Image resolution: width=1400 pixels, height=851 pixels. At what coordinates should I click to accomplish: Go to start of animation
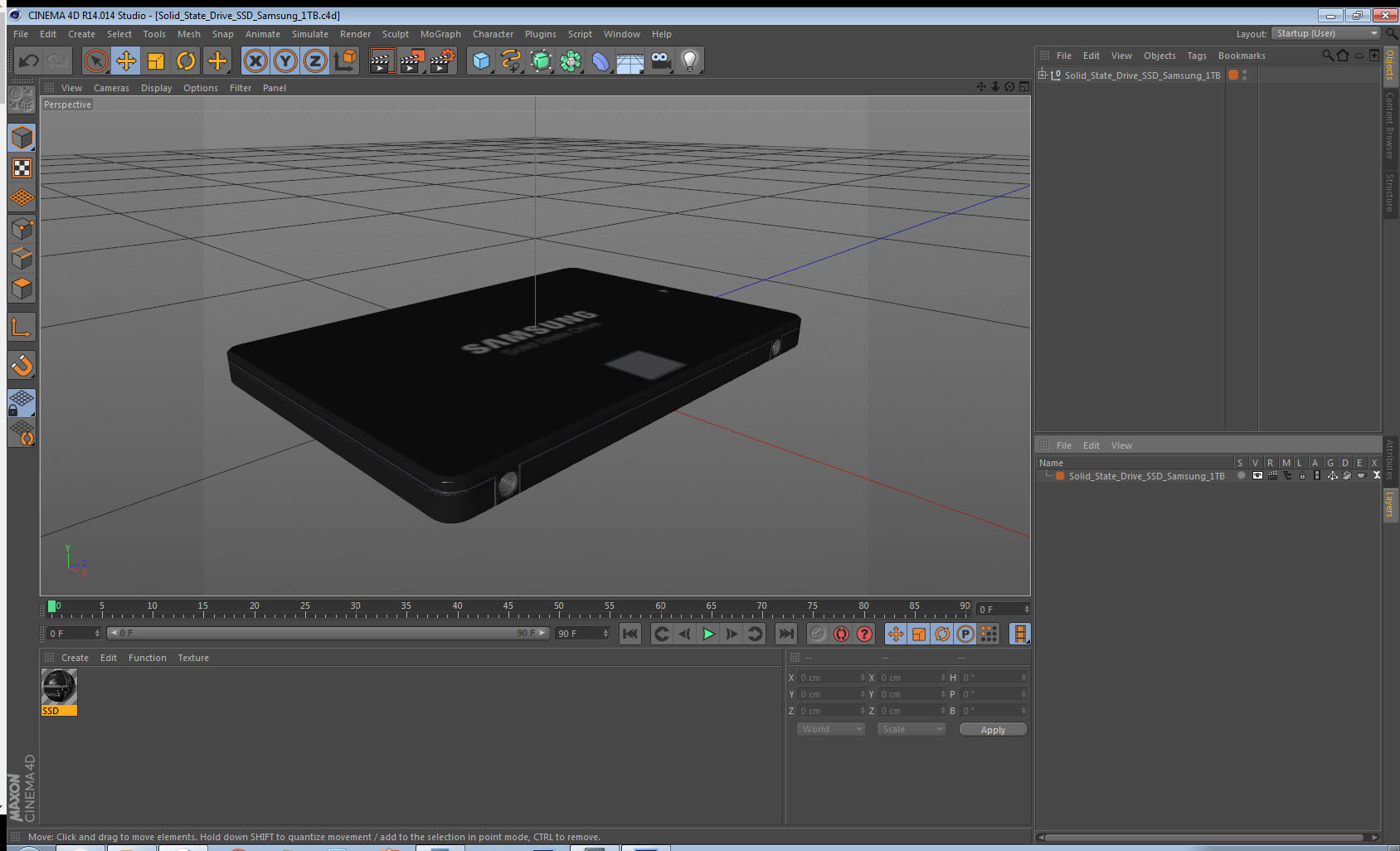coord(630,634)
